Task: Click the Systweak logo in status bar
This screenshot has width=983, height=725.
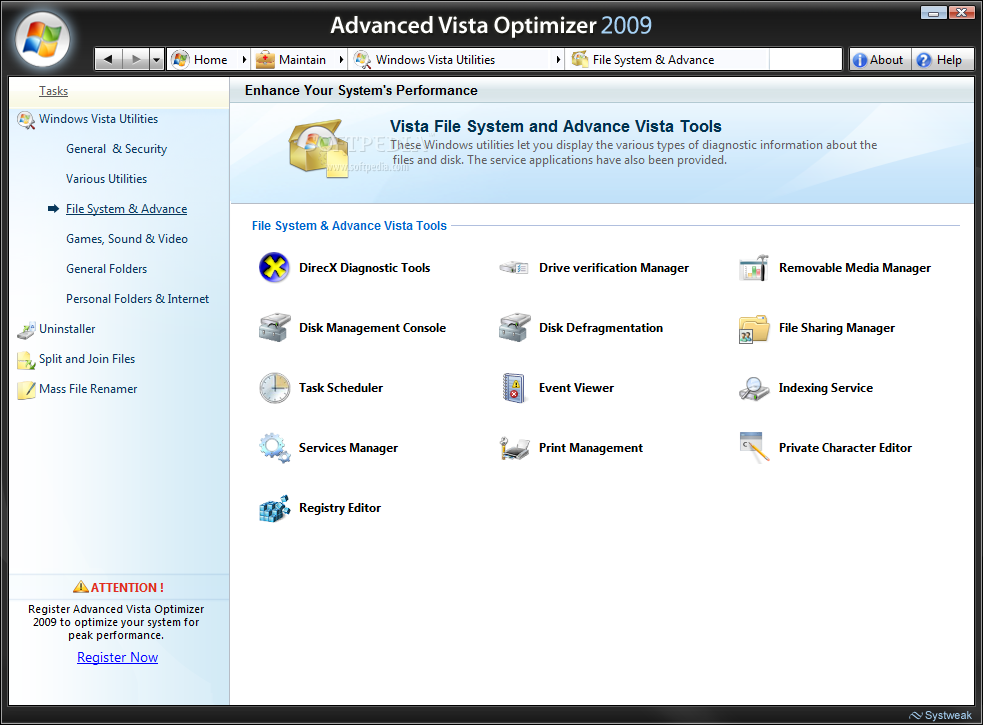Action: pyautogui.click(x=940, y=716)
